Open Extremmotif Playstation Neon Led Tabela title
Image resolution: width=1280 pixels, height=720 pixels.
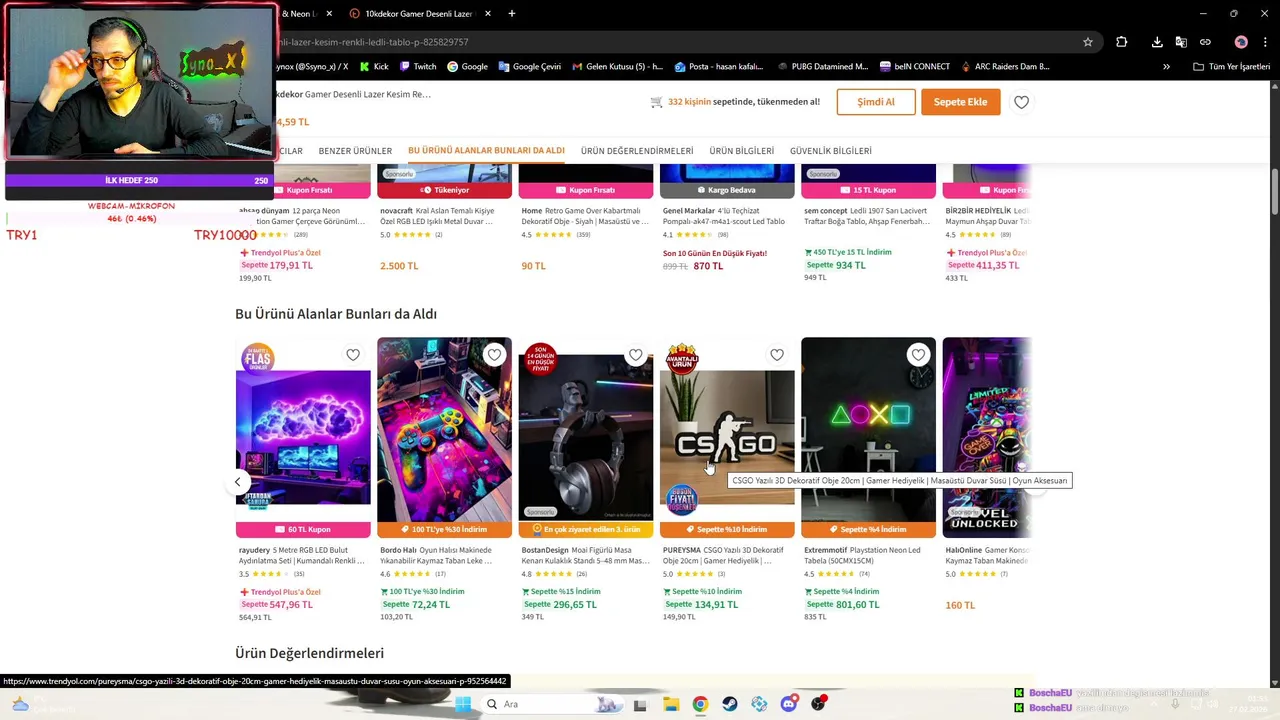(864, 555)
